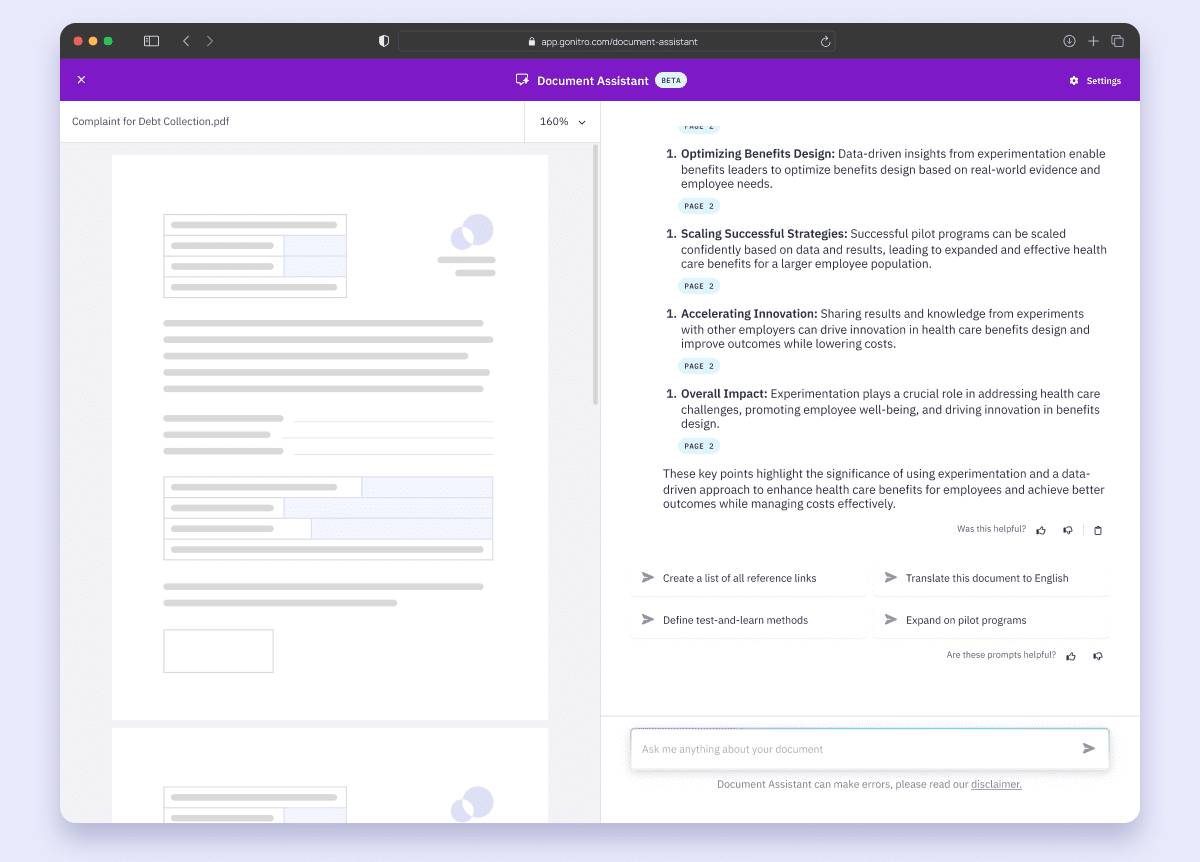
Task: Toggle the browser sidebar icon
Action: pyautogui.click(x=151, y=41)
